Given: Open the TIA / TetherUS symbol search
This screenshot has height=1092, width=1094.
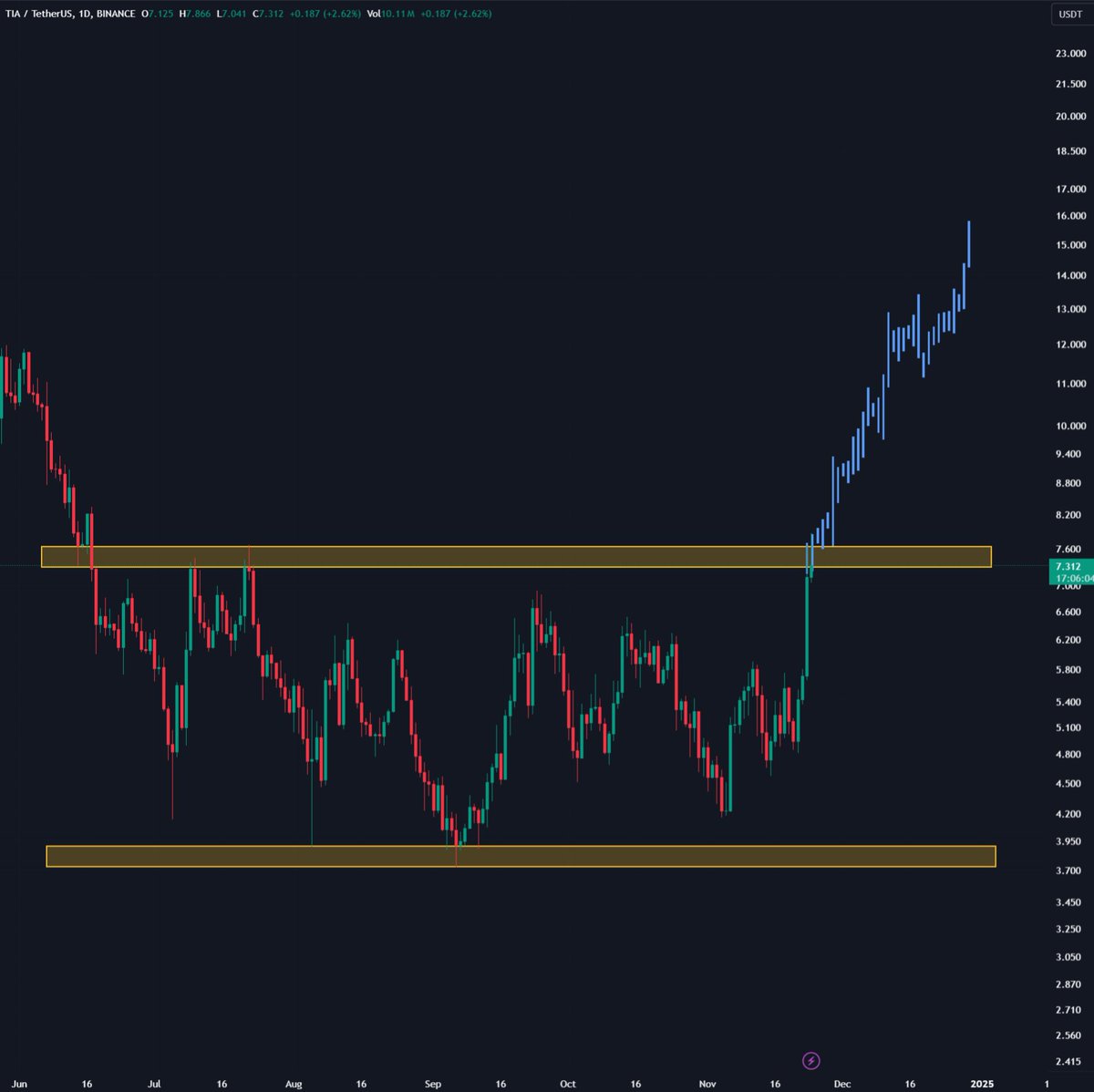Looking at the screenshot, I should (x=41, y=15).
